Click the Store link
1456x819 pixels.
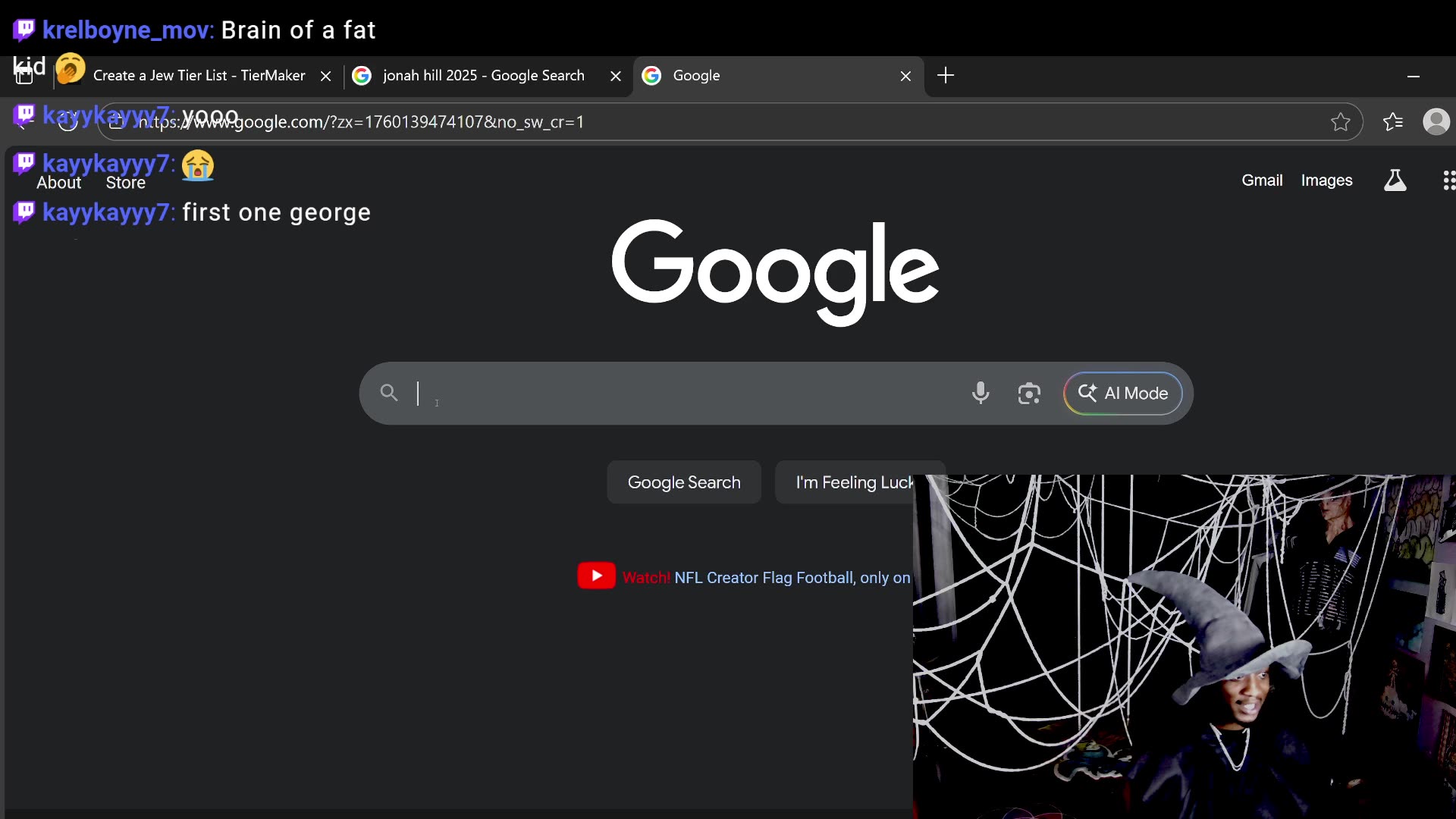click(x=125, y=183)
